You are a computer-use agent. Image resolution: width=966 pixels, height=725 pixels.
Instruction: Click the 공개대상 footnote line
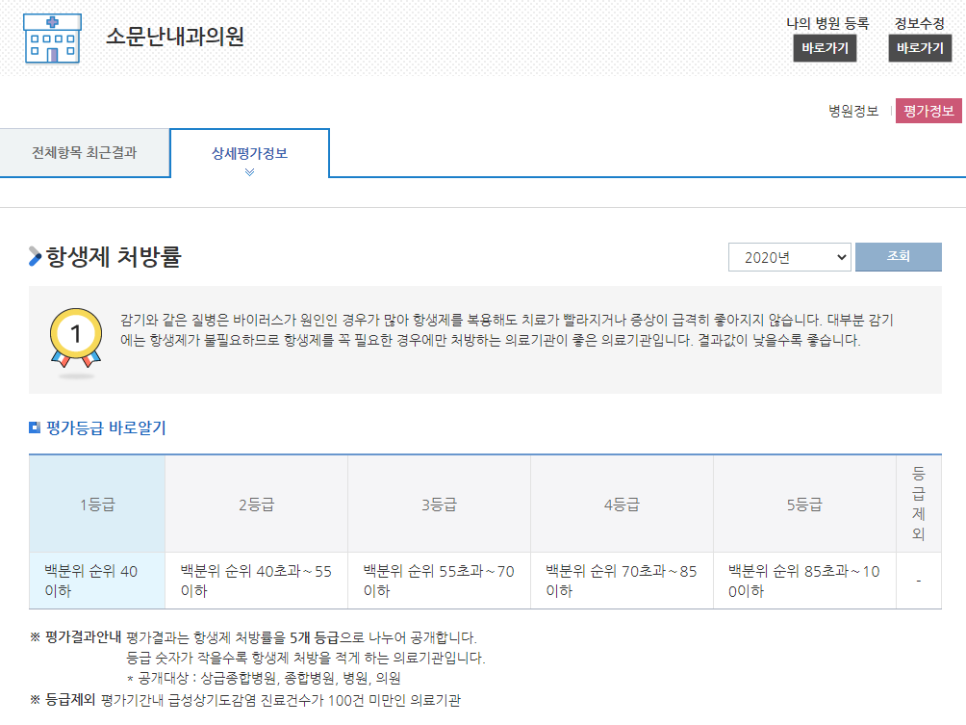click(264, 678)
